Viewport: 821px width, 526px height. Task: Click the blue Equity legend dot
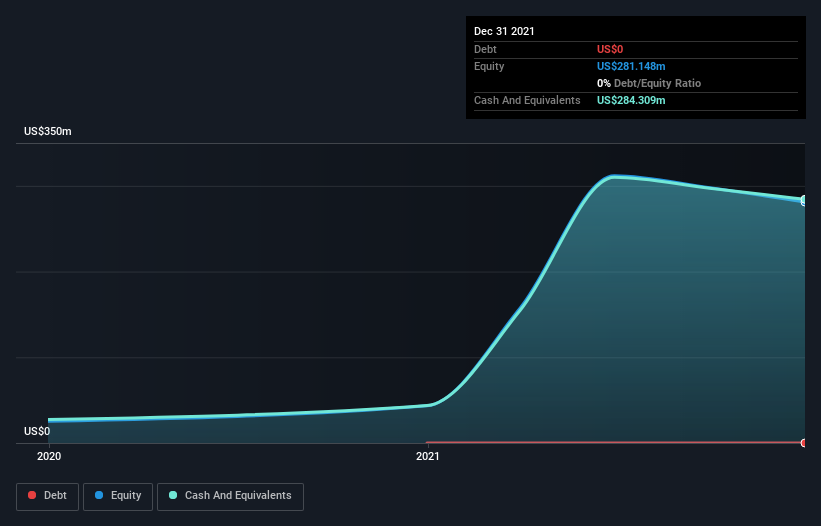click(99, 495)
